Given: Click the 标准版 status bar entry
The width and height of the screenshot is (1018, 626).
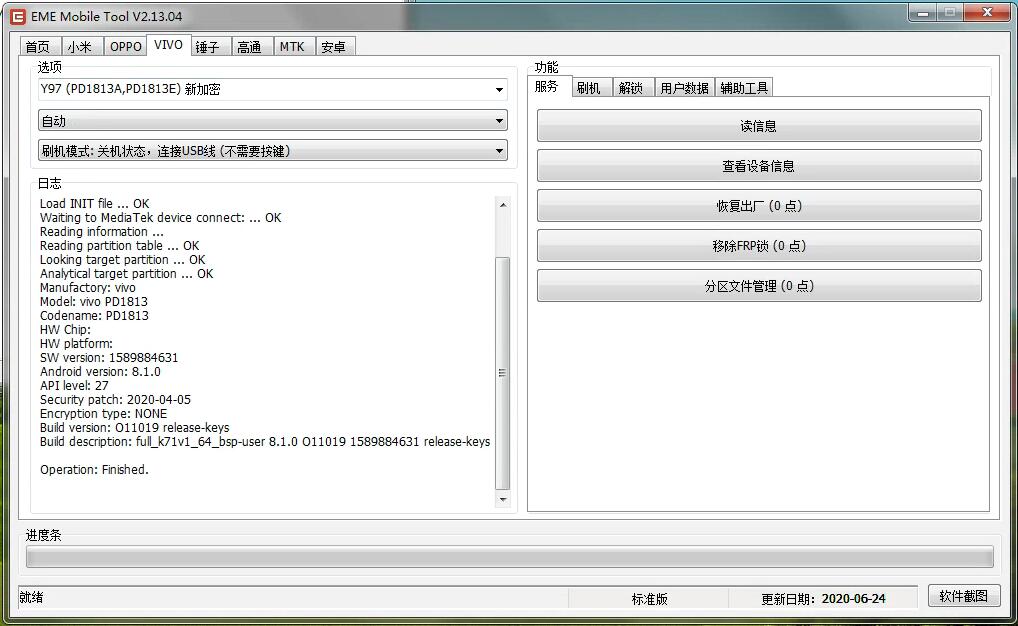Looking at the screenshot, I should click(649, 599).
